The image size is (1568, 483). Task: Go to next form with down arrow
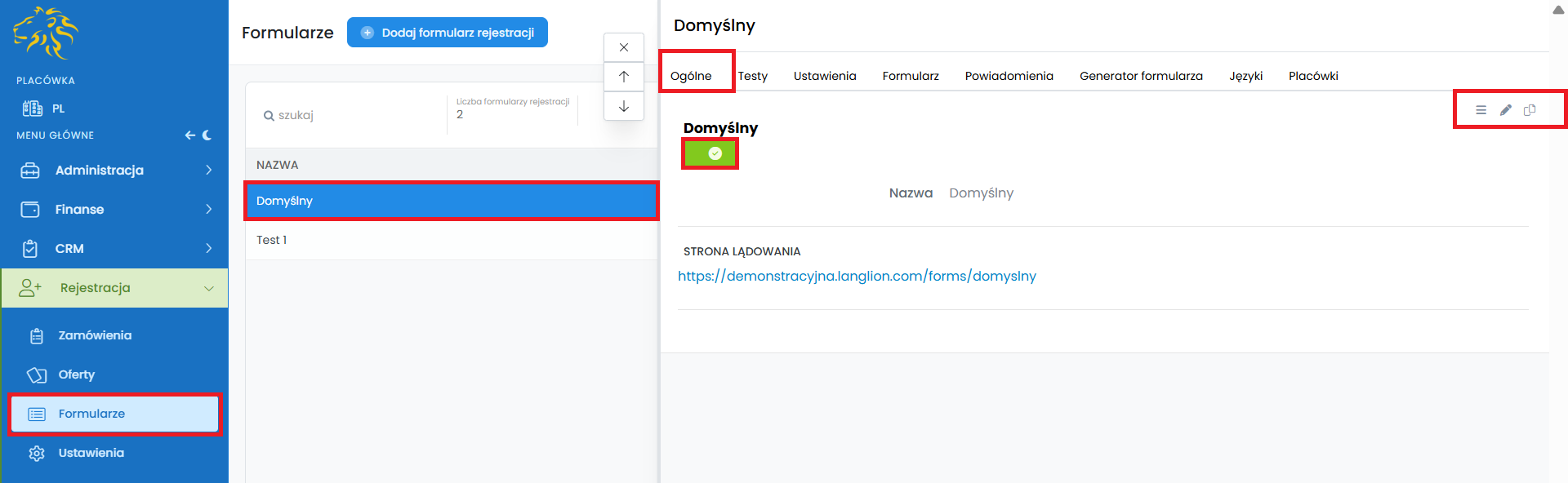coord(624,106)
